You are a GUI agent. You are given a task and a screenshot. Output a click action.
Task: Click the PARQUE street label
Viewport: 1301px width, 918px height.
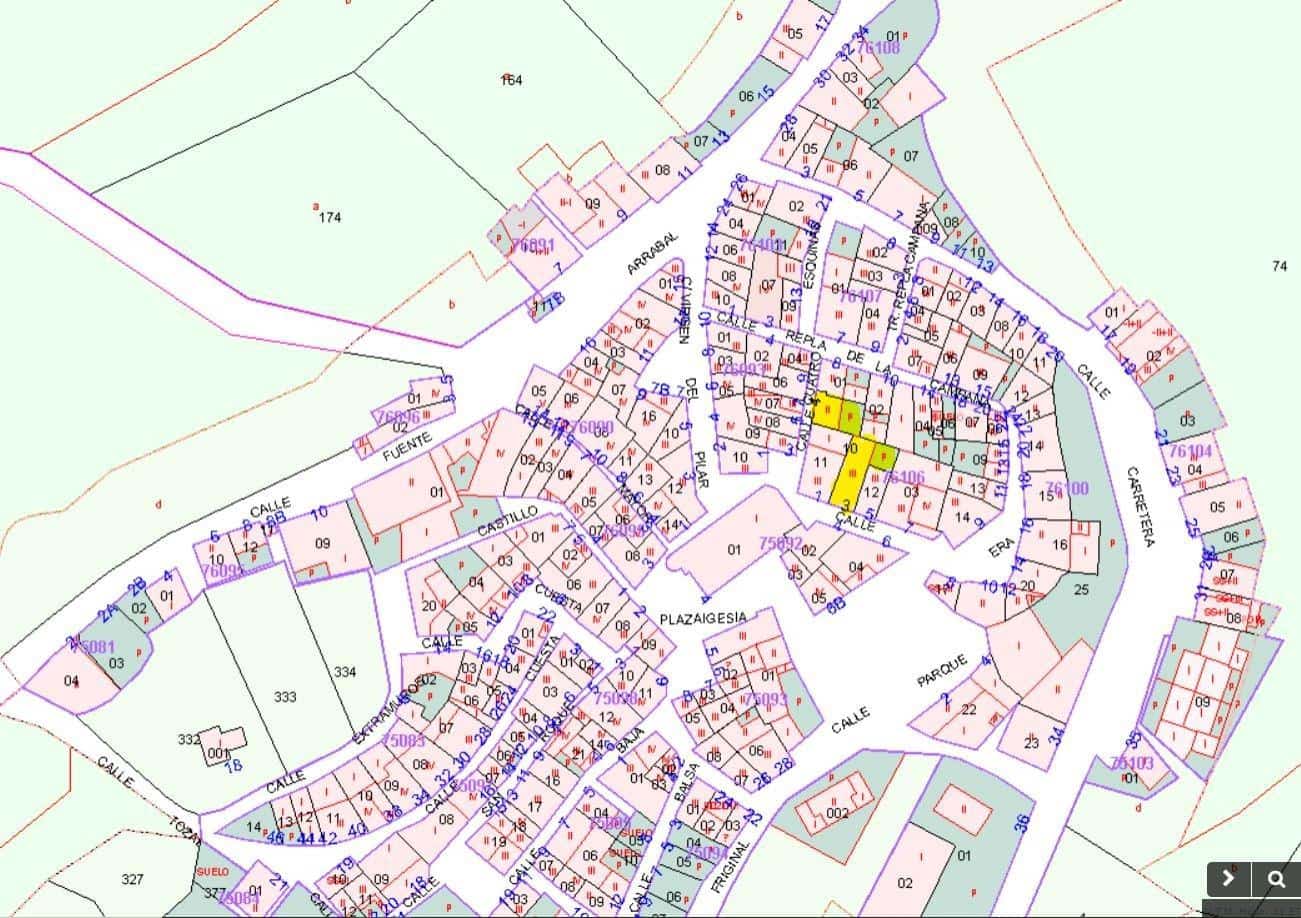coord(942,671)
